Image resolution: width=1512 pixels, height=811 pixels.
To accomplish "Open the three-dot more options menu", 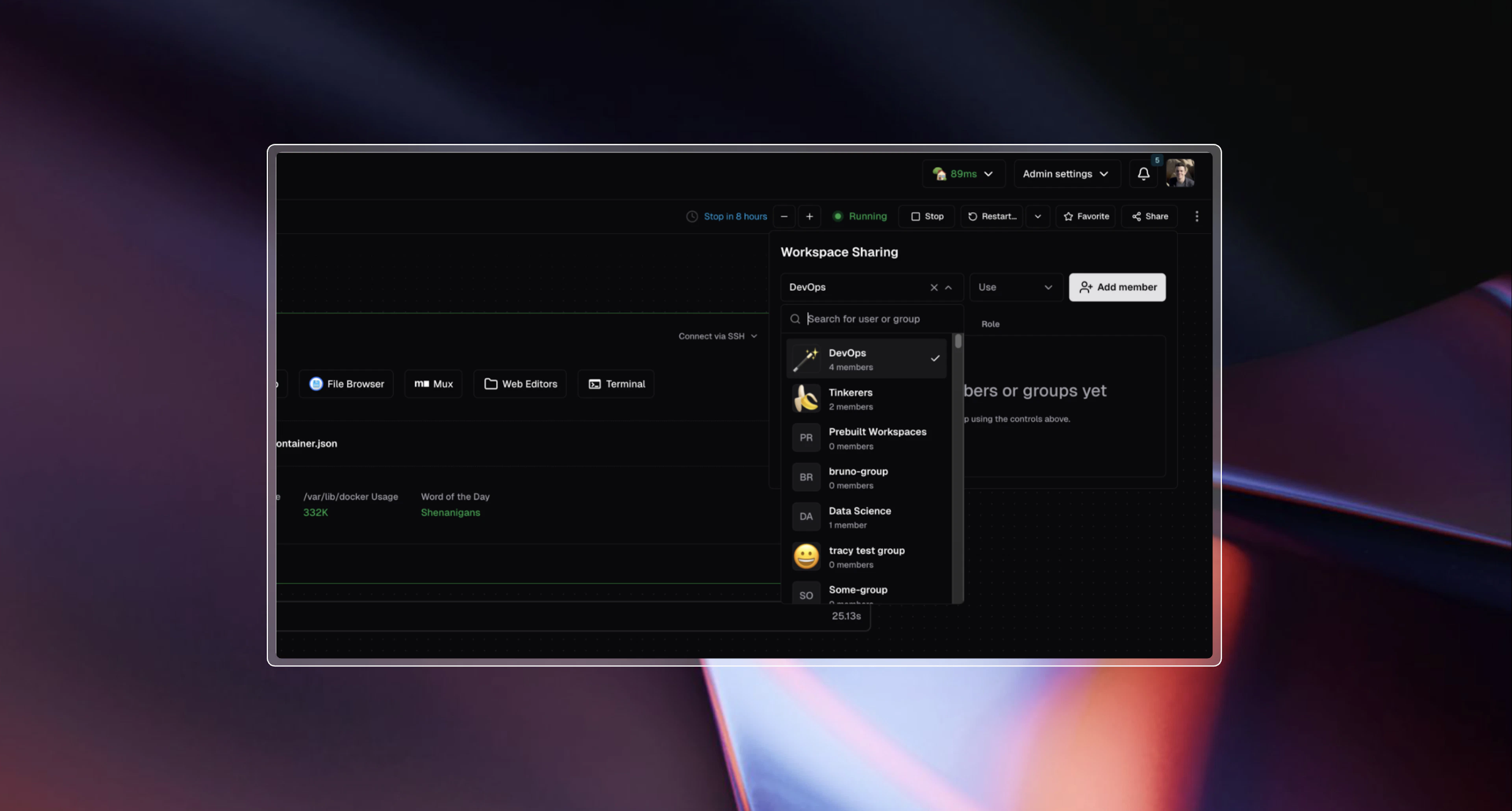I will pos(1196,217).
